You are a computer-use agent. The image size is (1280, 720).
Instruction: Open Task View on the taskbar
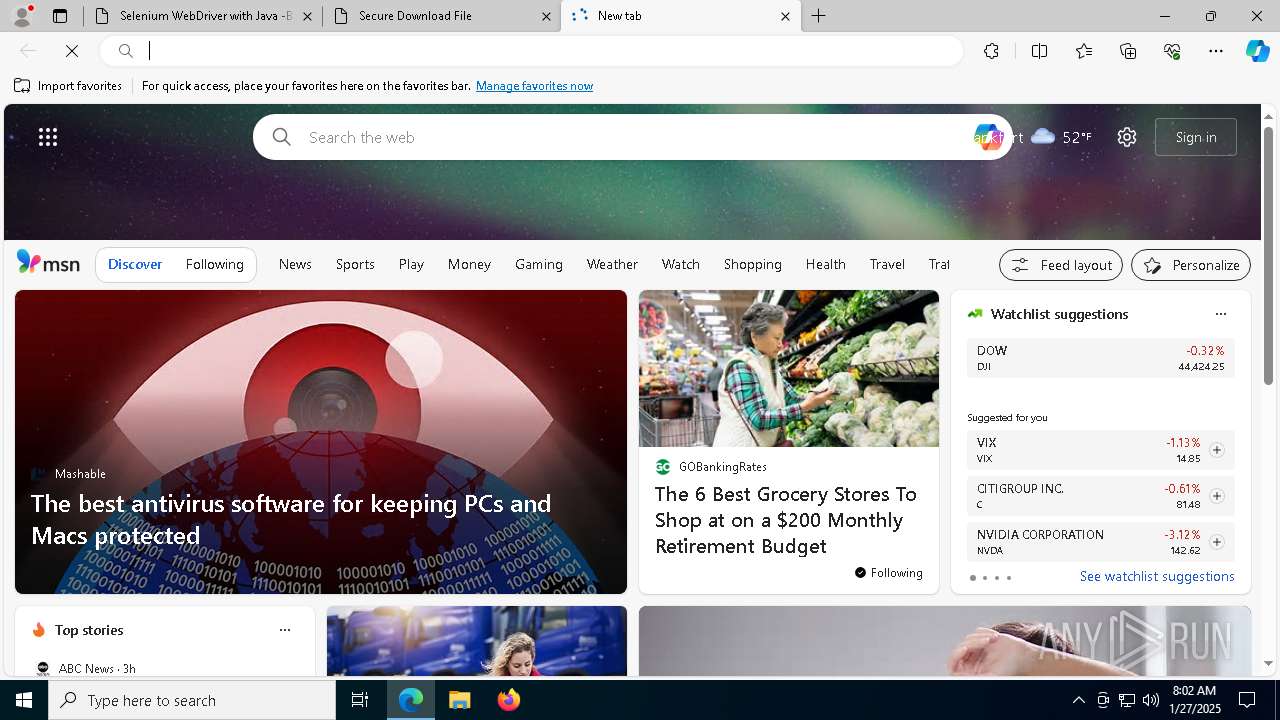[x=360, y=700]
